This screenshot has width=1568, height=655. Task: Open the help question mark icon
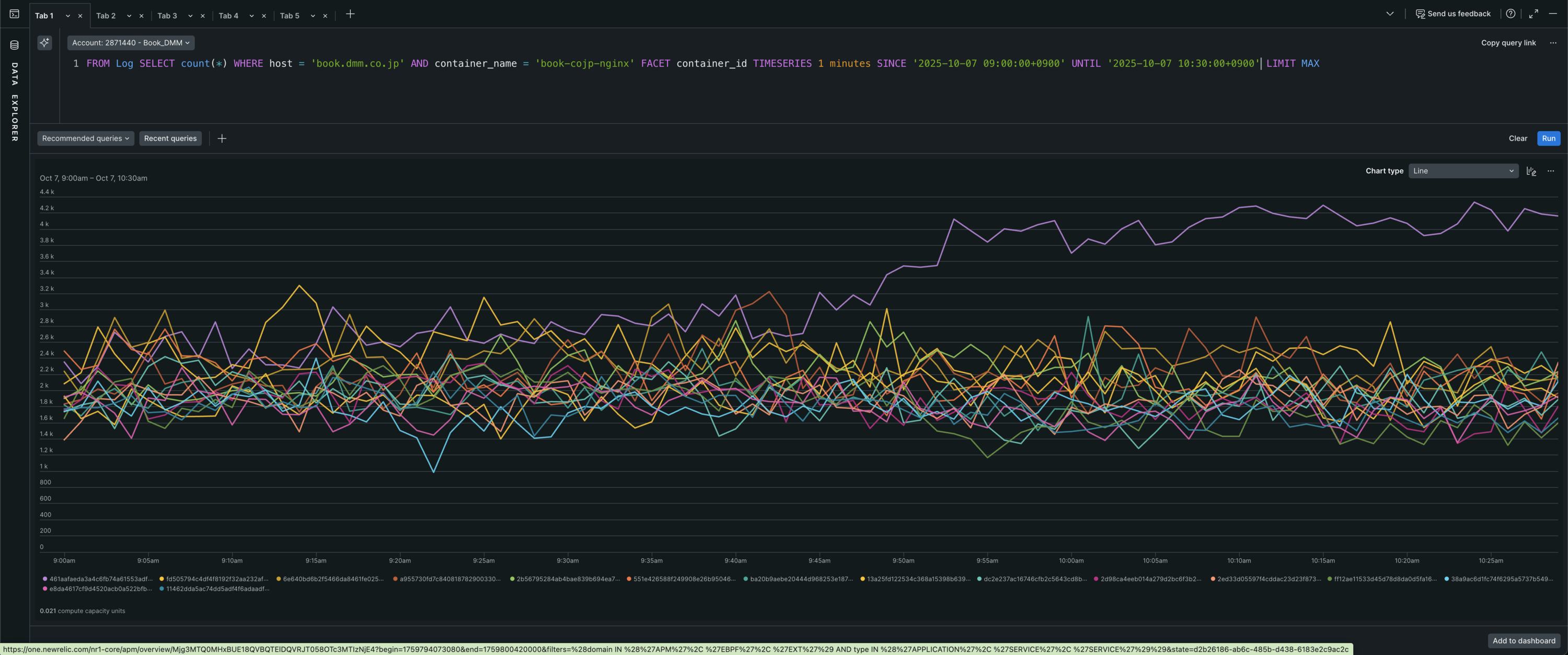tap(1510, 14)
